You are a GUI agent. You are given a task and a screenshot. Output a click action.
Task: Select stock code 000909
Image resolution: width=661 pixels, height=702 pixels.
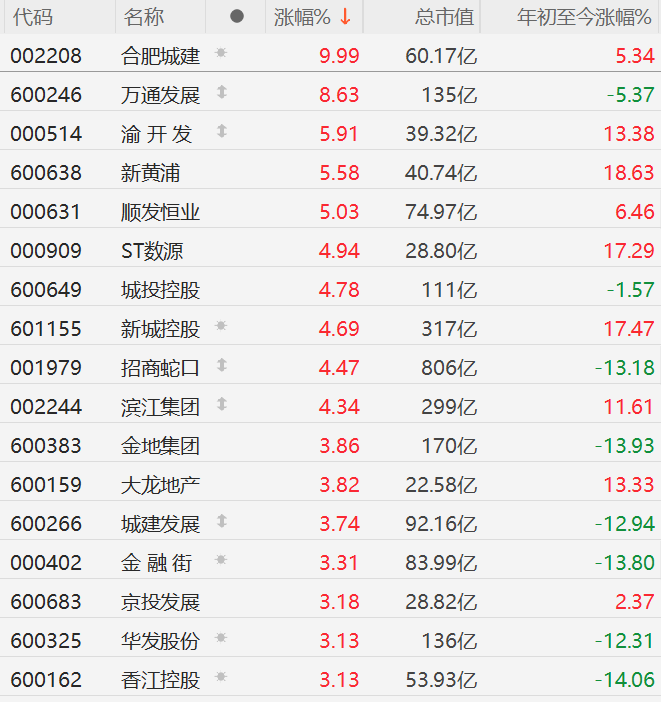tap(46, 251)
